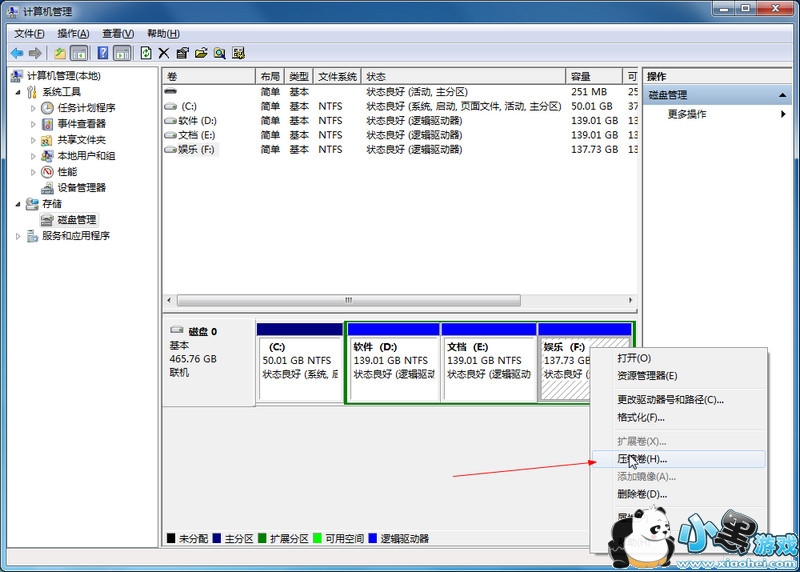Click the help question mark toolbar icon
This screenshot has width=800, height=572.
(x=102, y=53)
